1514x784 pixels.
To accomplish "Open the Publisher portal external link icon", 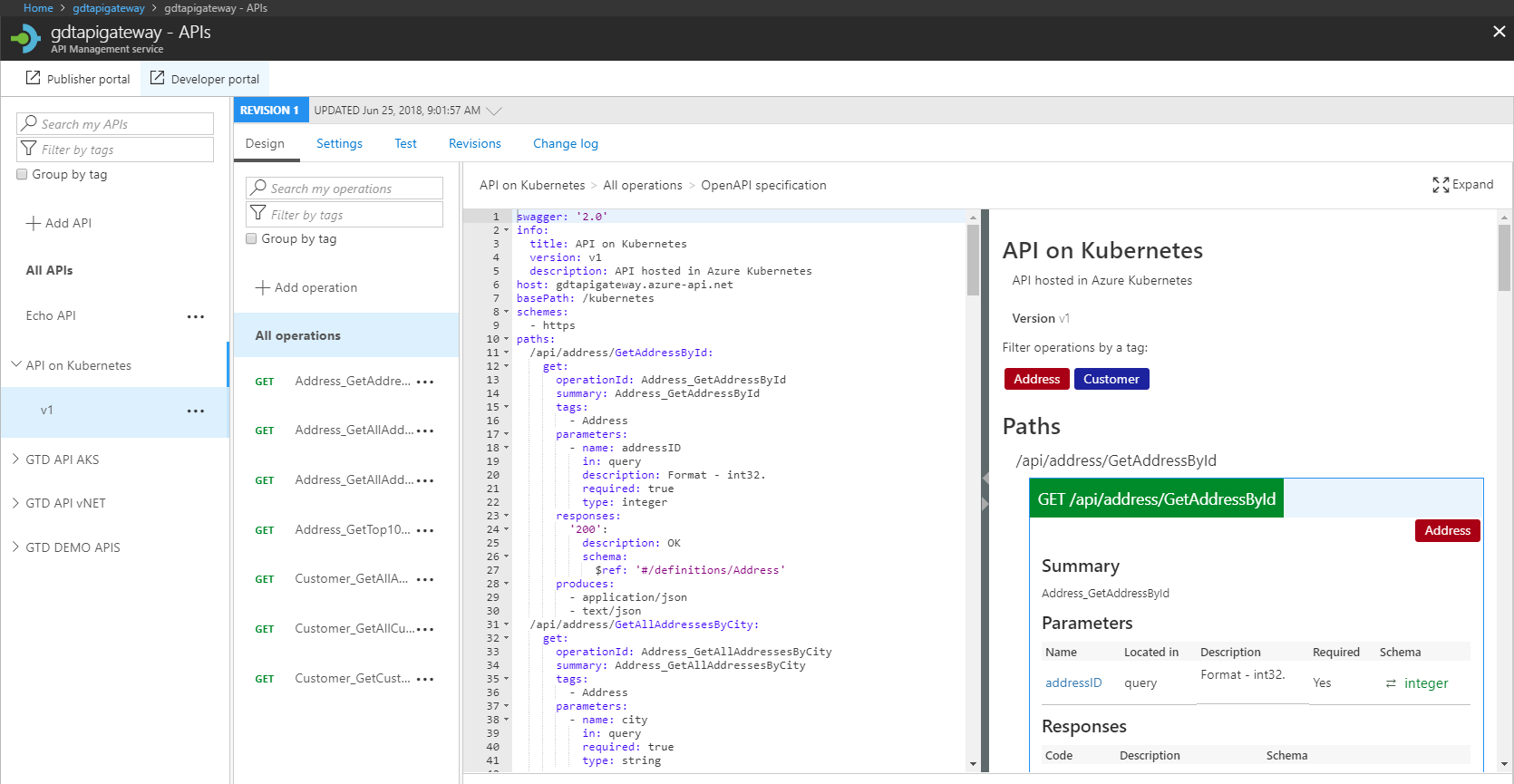I will tap(33, 78).
